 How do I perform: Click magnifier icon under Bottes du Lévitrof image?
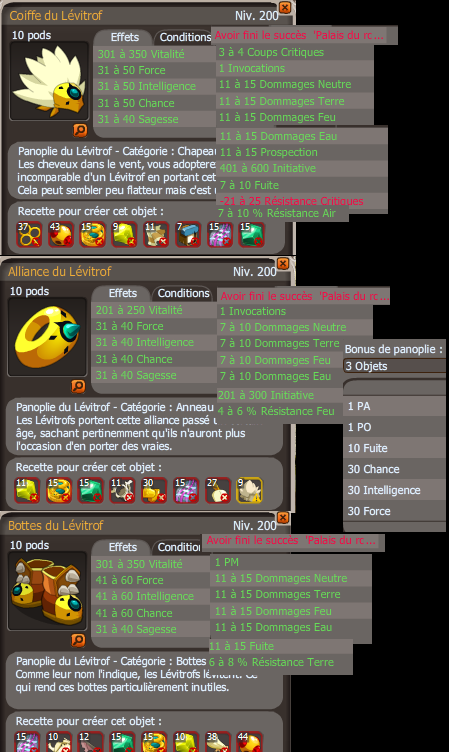point(78,640)
